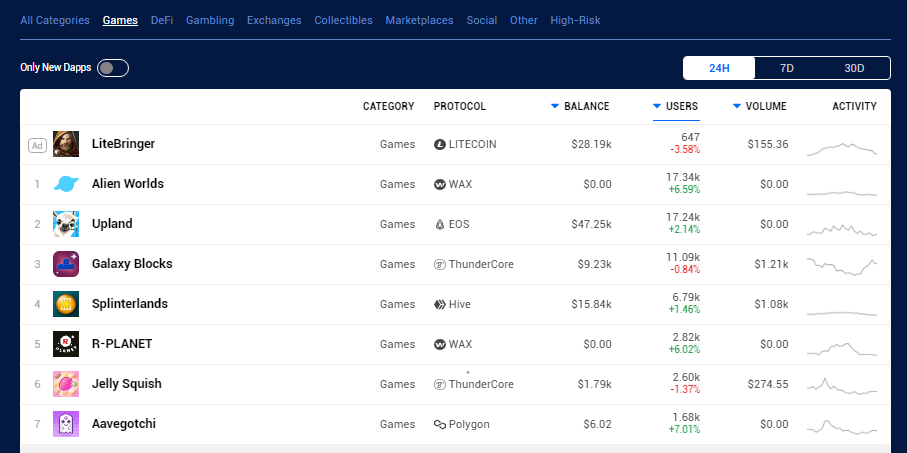View LiteBringer activity sparkline chart
The image size is (907, 453).
842,149
